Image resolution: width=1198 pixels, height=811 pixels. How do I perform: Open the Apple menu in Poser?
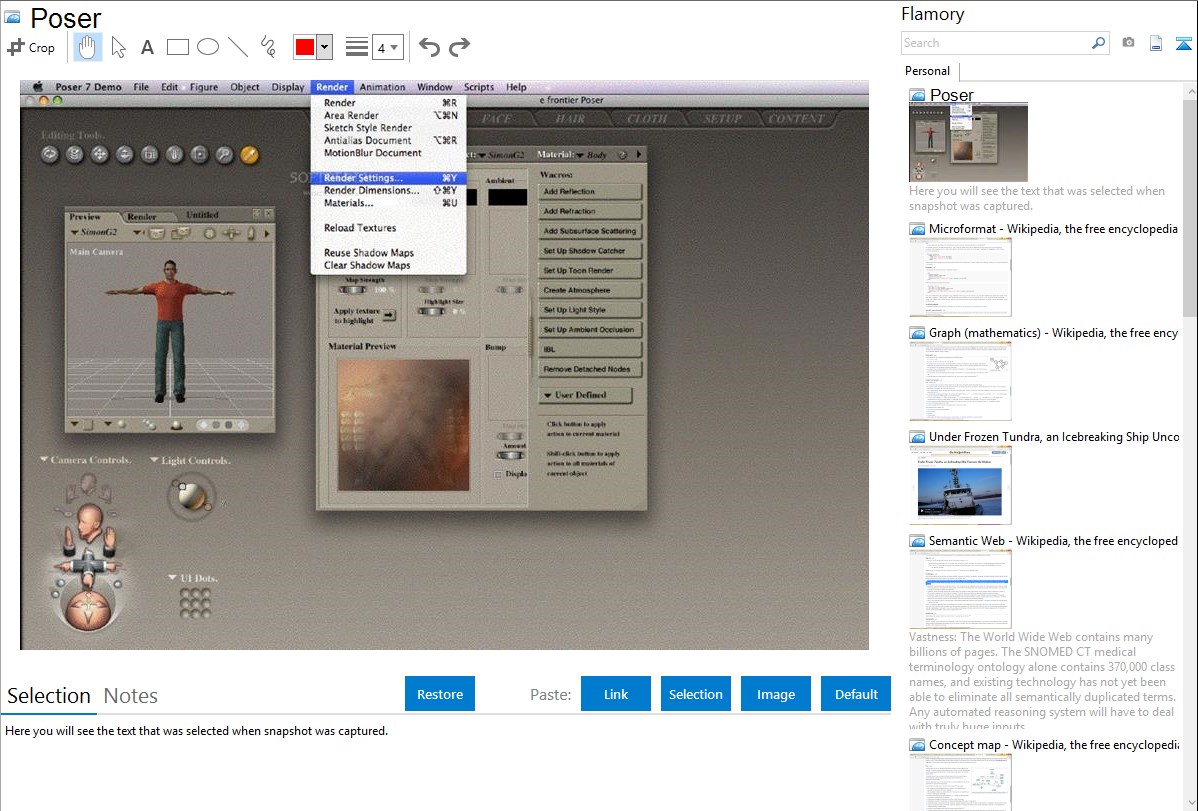37,87
